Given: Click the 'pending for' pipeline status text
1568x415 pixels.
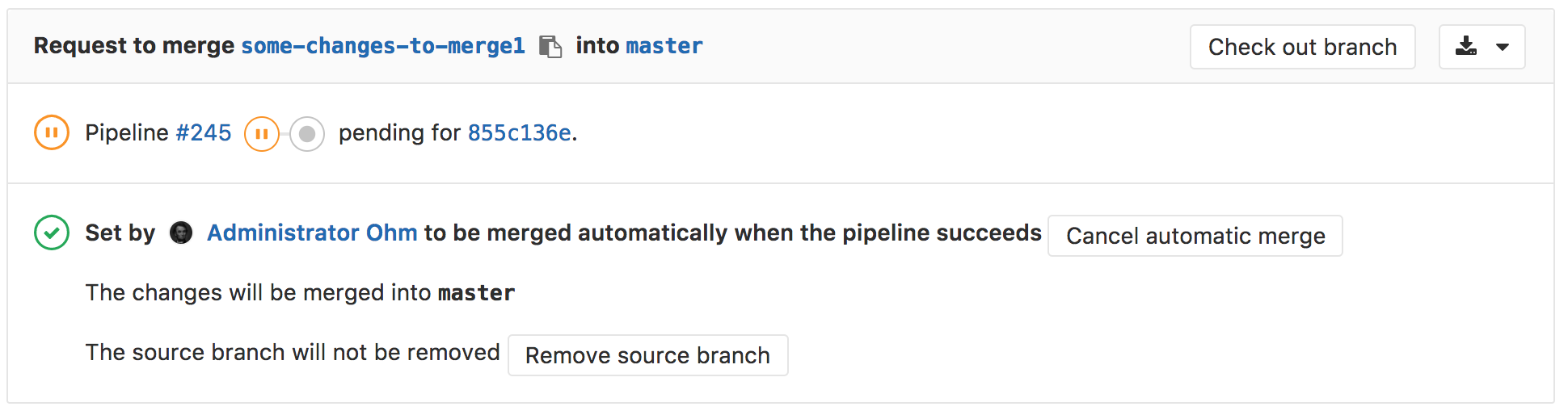Looking at the screenshot, I should pyautogui.click(x=399, y=132).
